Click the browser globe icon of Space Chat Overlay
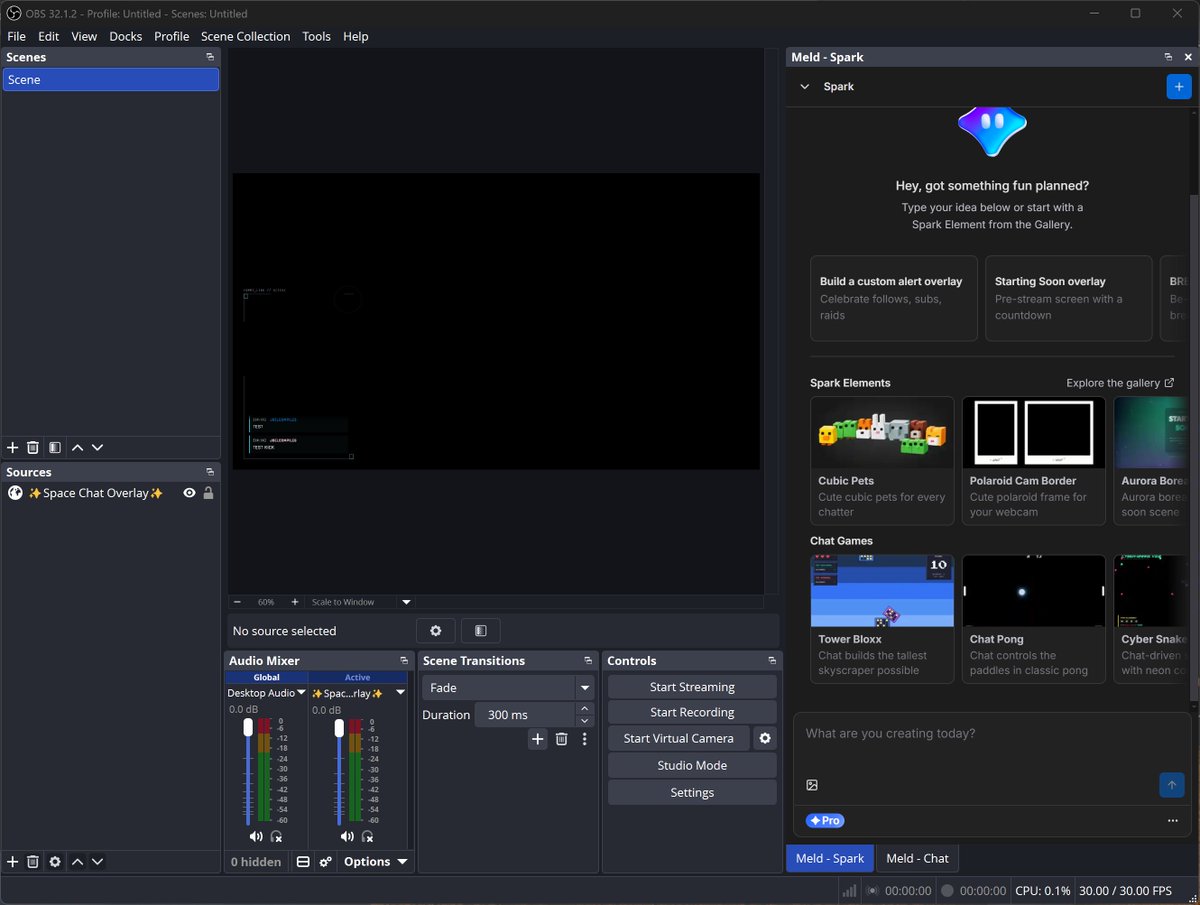This screenshot has height=905, width=1200. [x=15, y=493]
